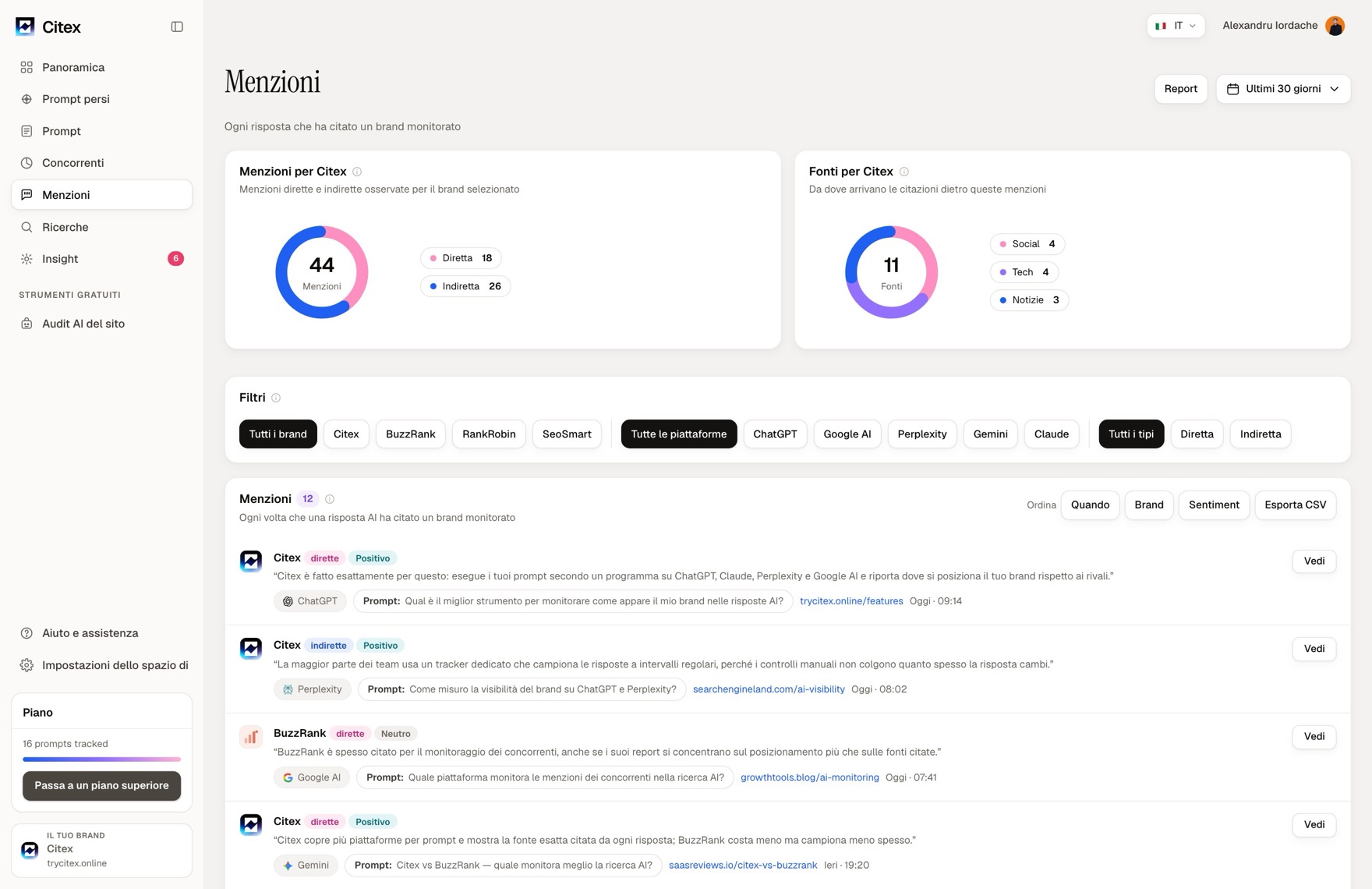Click the Ricerche magnifier icon
This screenshot has height=889, width=1372.
[x=27, y=227]
